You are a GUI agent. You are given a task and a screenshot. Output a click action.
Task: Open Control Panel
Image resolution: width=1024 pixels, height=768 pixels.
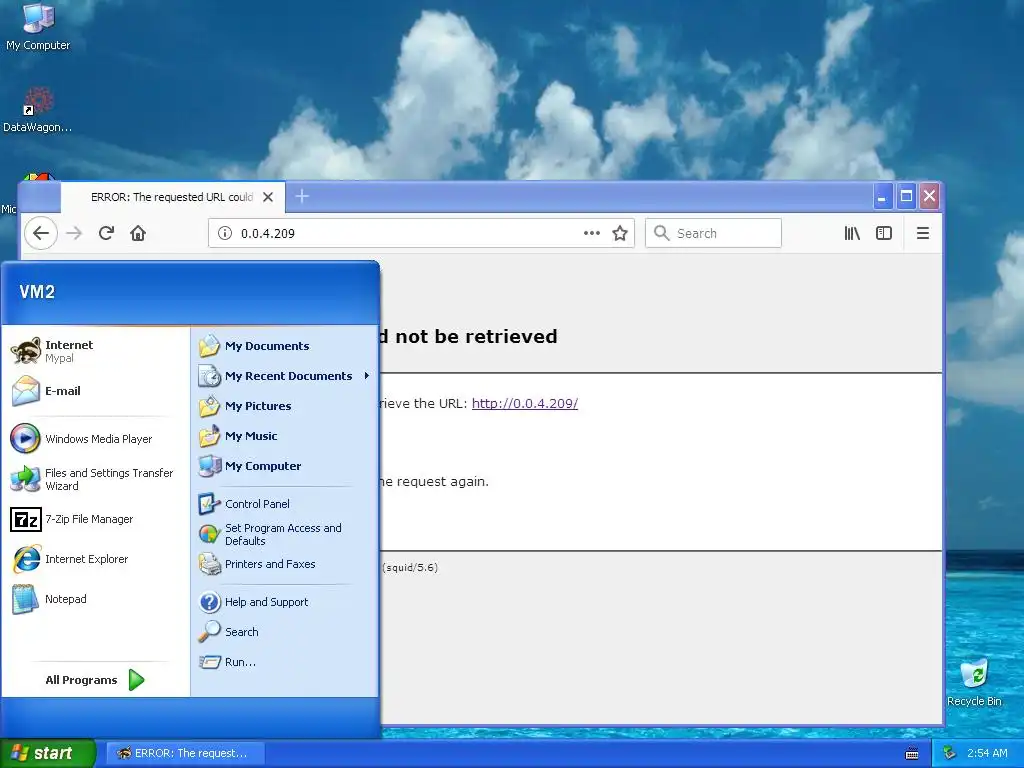point(284,504)
